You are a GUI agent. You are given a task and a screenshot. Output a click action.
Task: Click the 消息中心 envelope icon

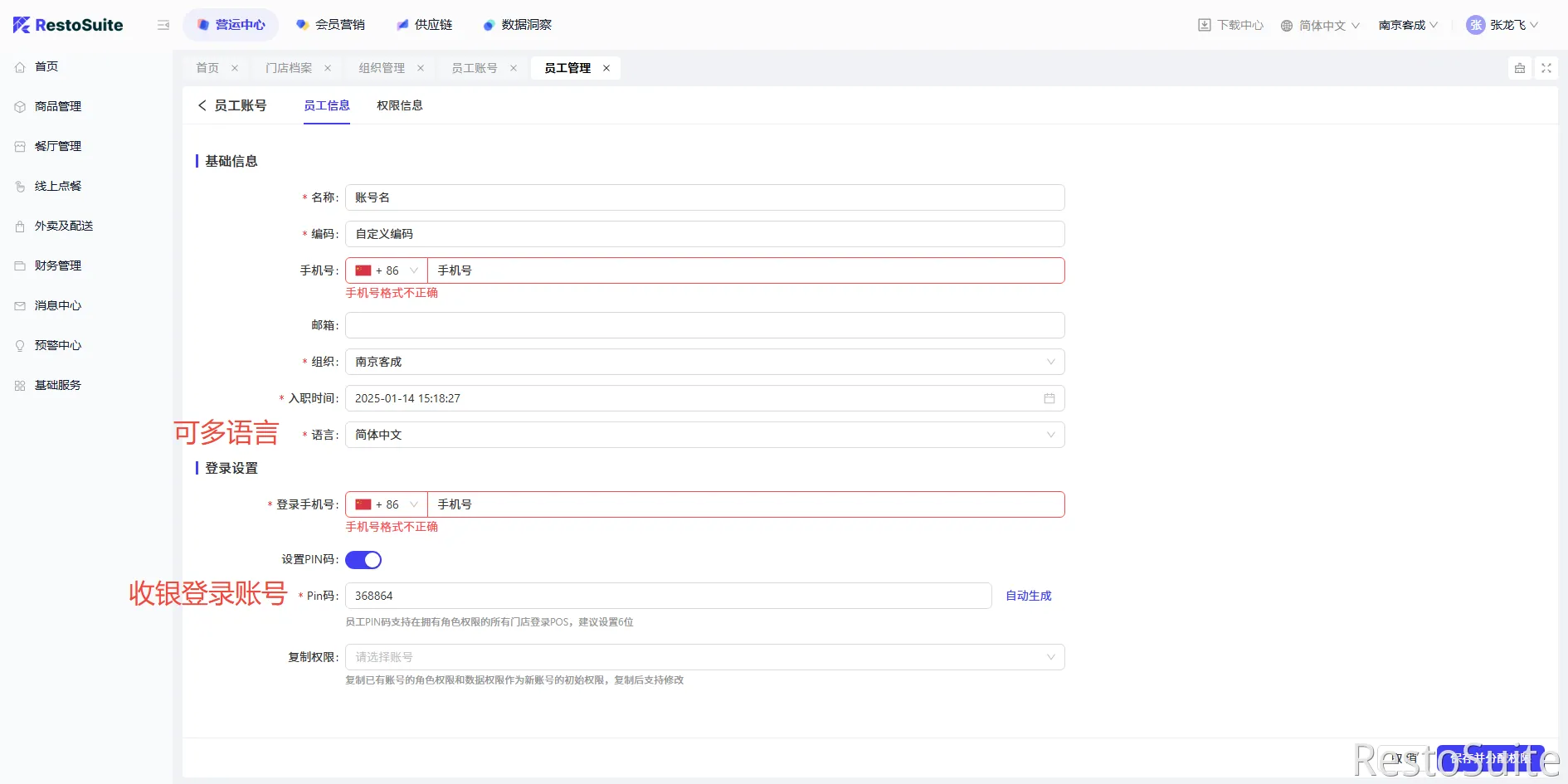20,305
